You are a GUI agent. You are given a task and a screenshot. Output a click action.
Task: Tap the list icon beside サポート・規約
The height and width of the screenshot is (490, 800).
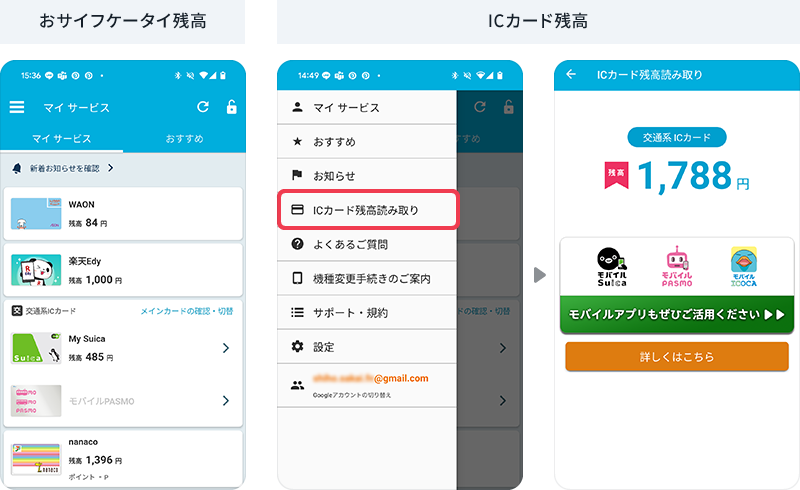[x=297, y=312]
